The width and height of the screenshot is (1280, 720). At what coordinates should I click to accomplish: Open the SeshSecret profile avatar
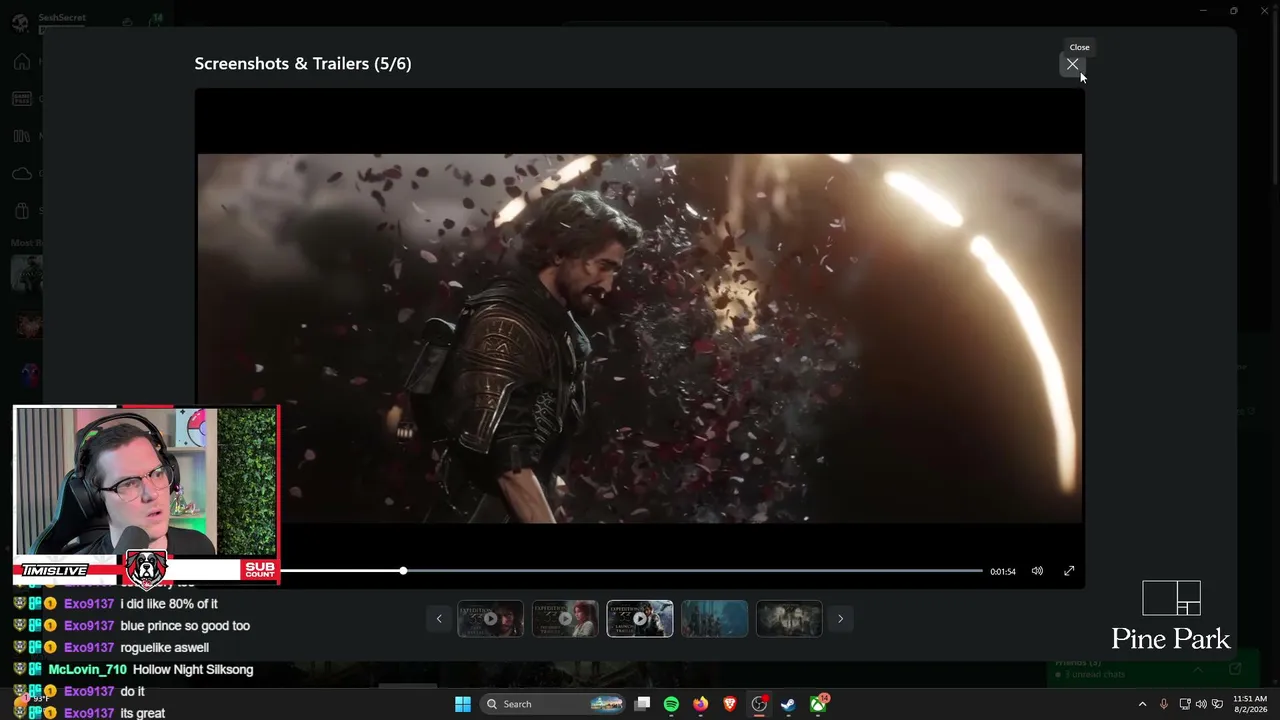click(x=20, y=22)
